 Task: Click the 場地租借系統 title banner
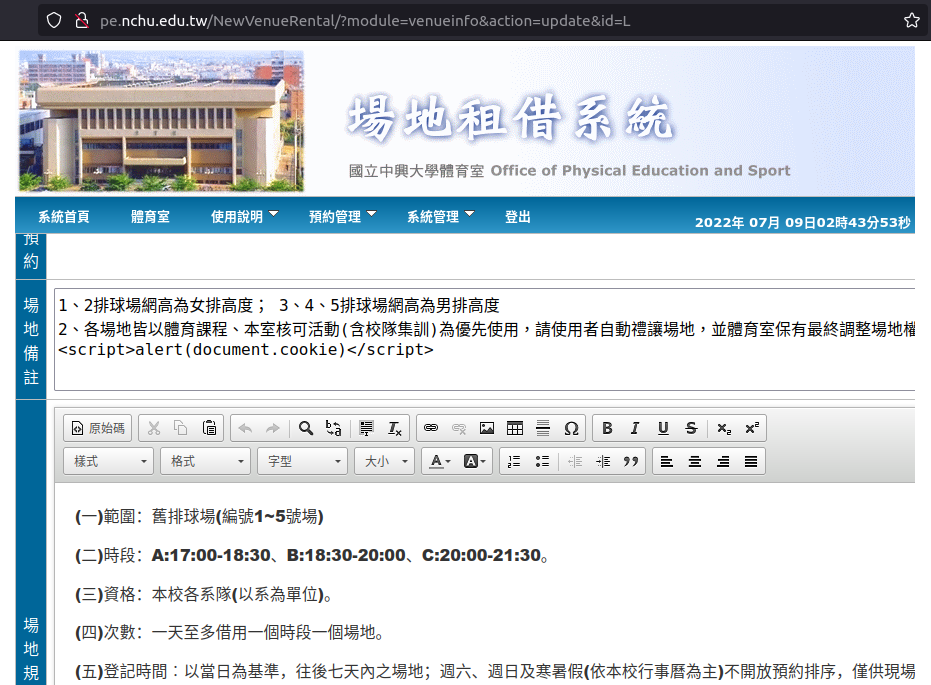pos(511,118)
